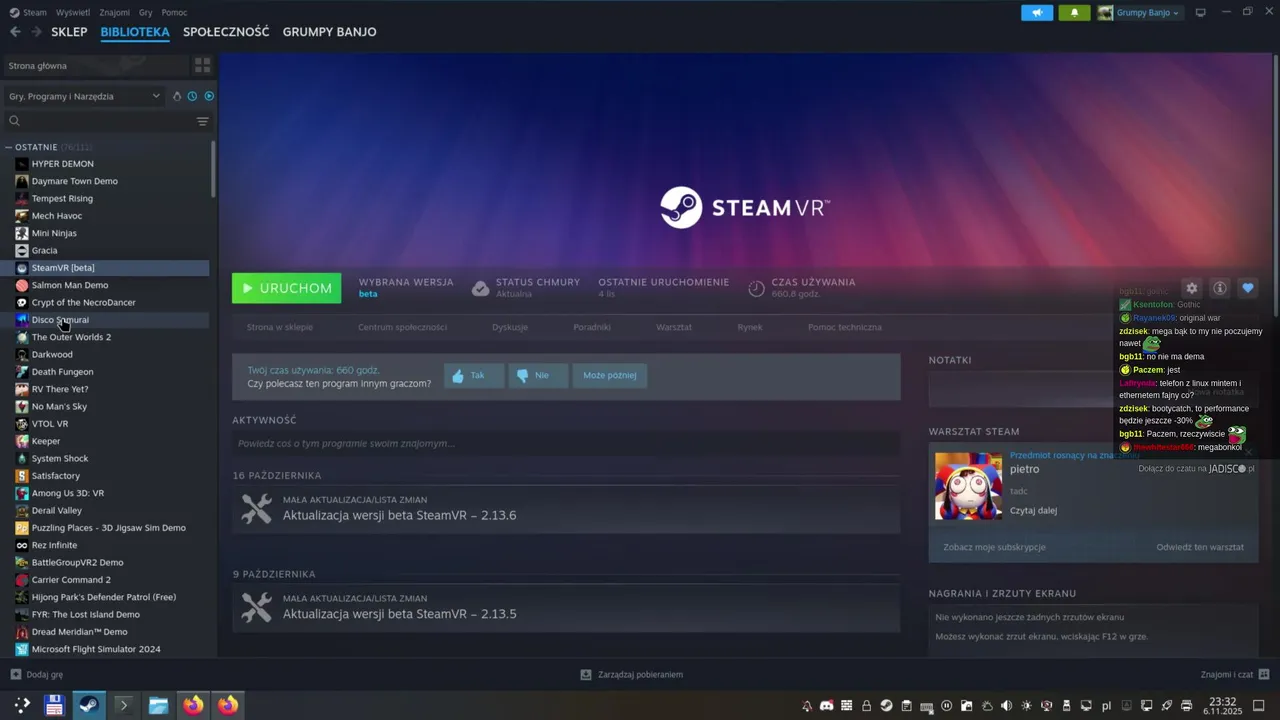Open the SKLEP tab
1280x720 pixels.
(69, 32)
